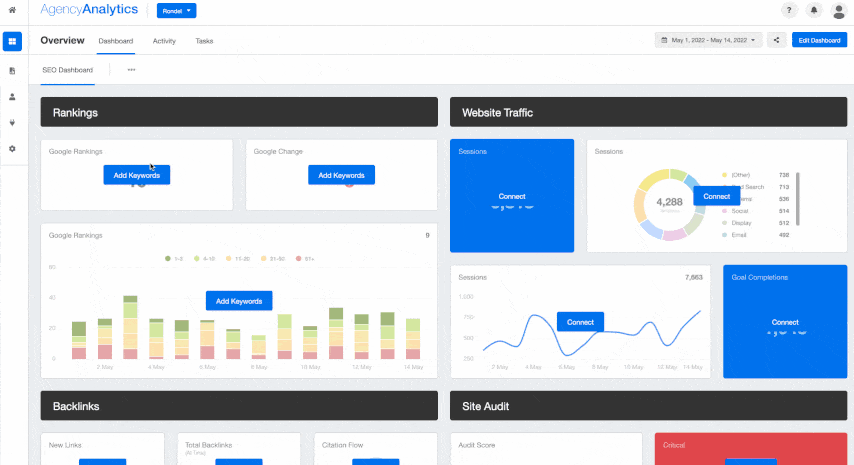Open the settings gear icon in sidebar

[x=12, y=149]
